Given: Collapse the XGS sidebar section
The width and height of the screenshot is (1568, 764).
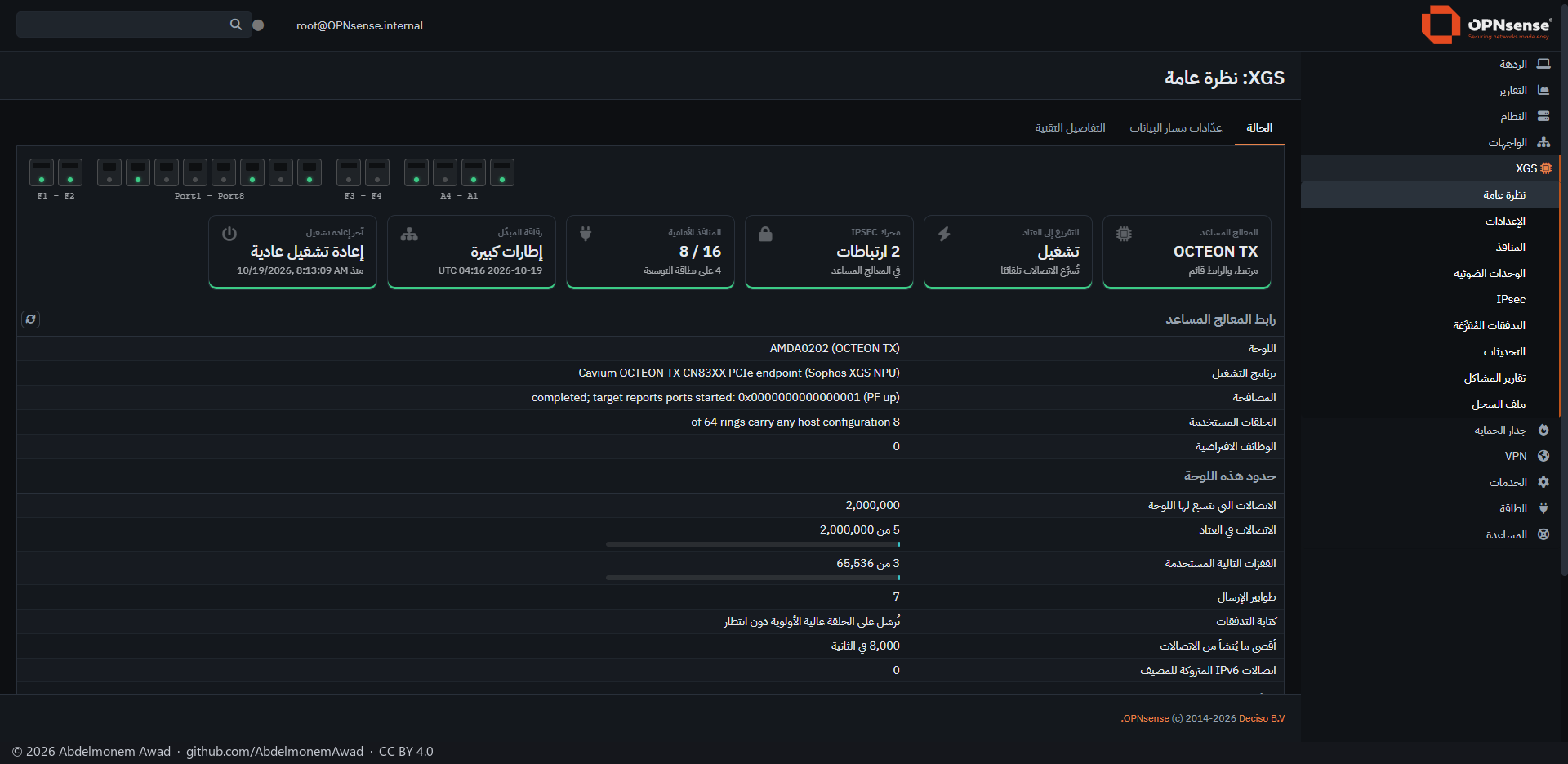Looking at the screenshot, I should tap(1429, 168).
